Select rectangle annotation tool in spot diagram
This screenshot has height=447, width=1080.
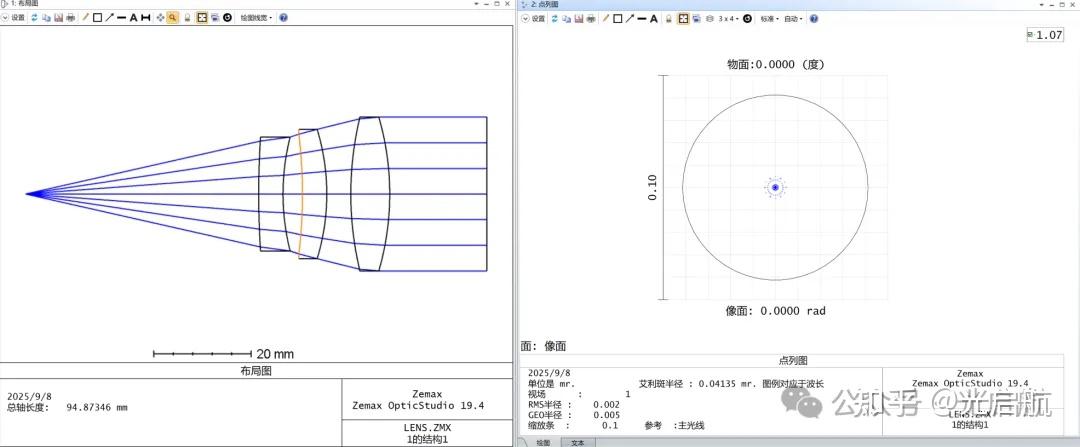pyautogui.click(x=618, y=19)
